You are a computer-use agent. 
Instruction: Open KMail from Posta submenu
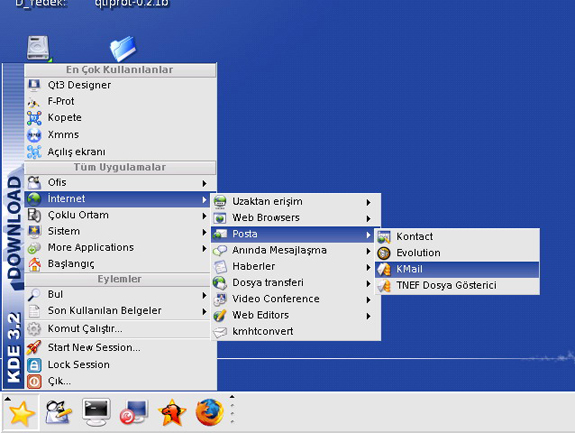click(x=457, y=269)
